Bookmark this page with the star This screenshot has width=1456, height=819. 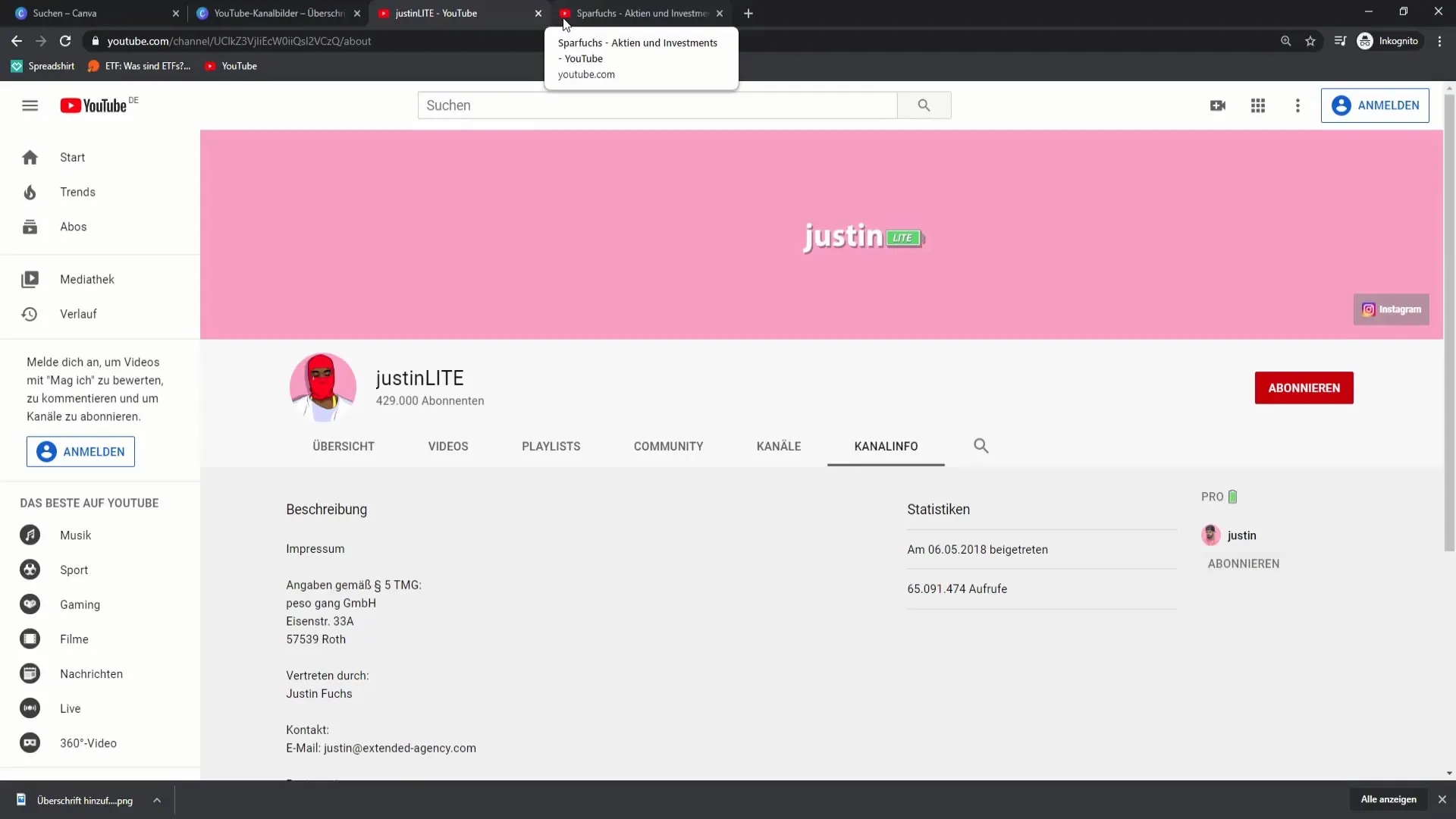click(x=1310, y=41)
